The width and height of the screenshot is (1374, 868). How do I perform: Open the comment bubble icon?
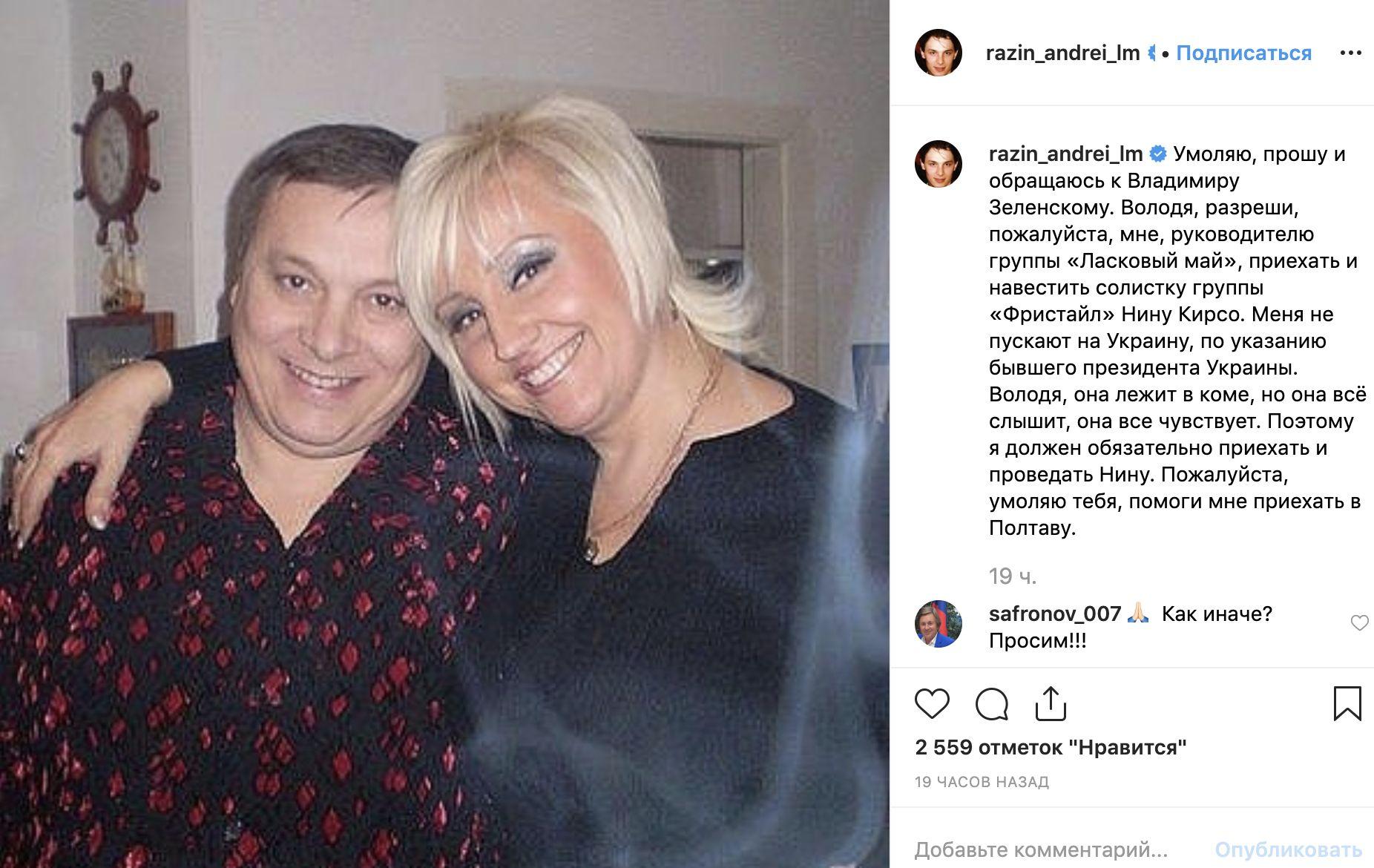[x=991, y=704]
